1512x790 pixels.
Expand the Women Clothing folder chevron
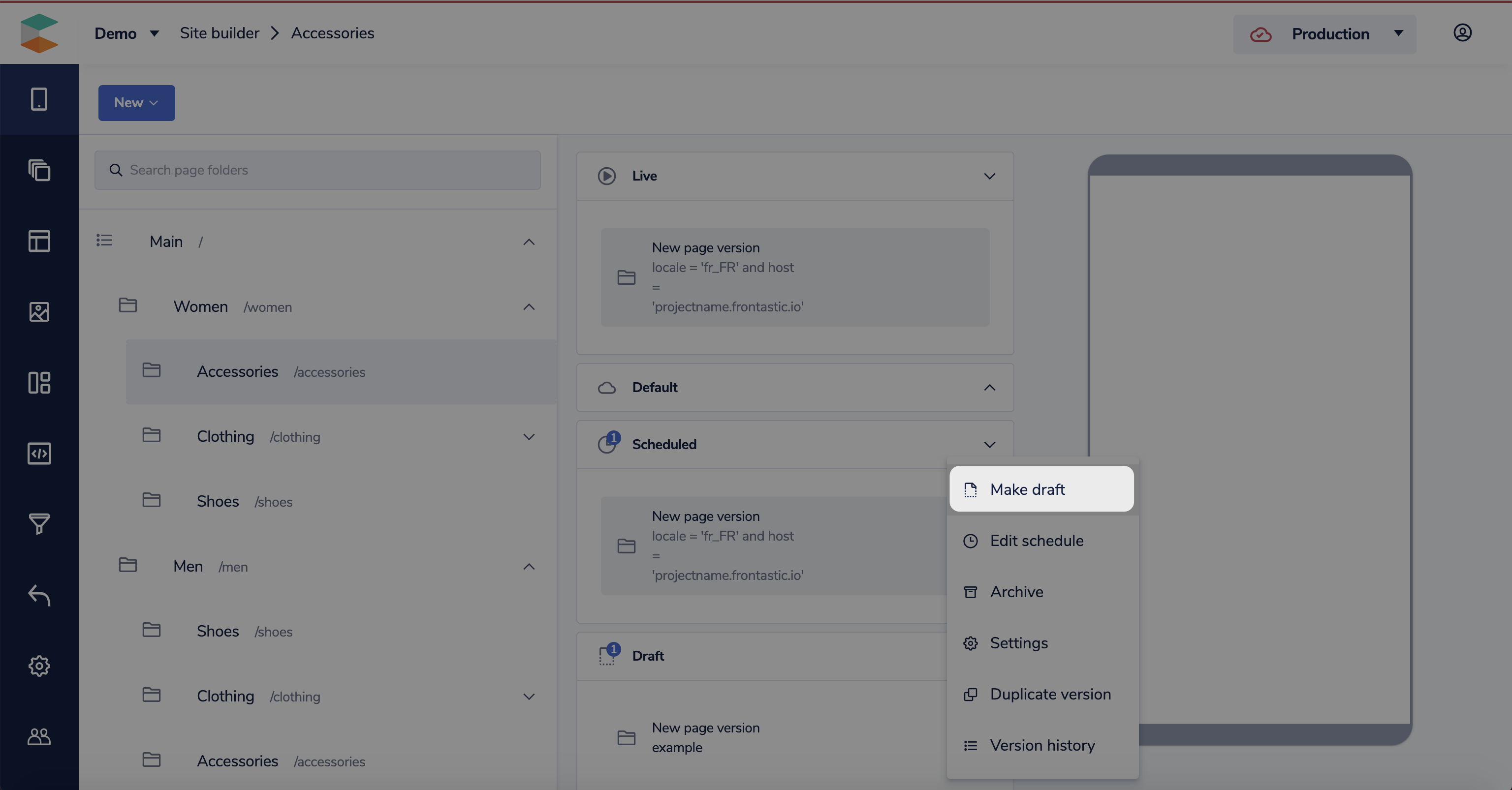529,437
